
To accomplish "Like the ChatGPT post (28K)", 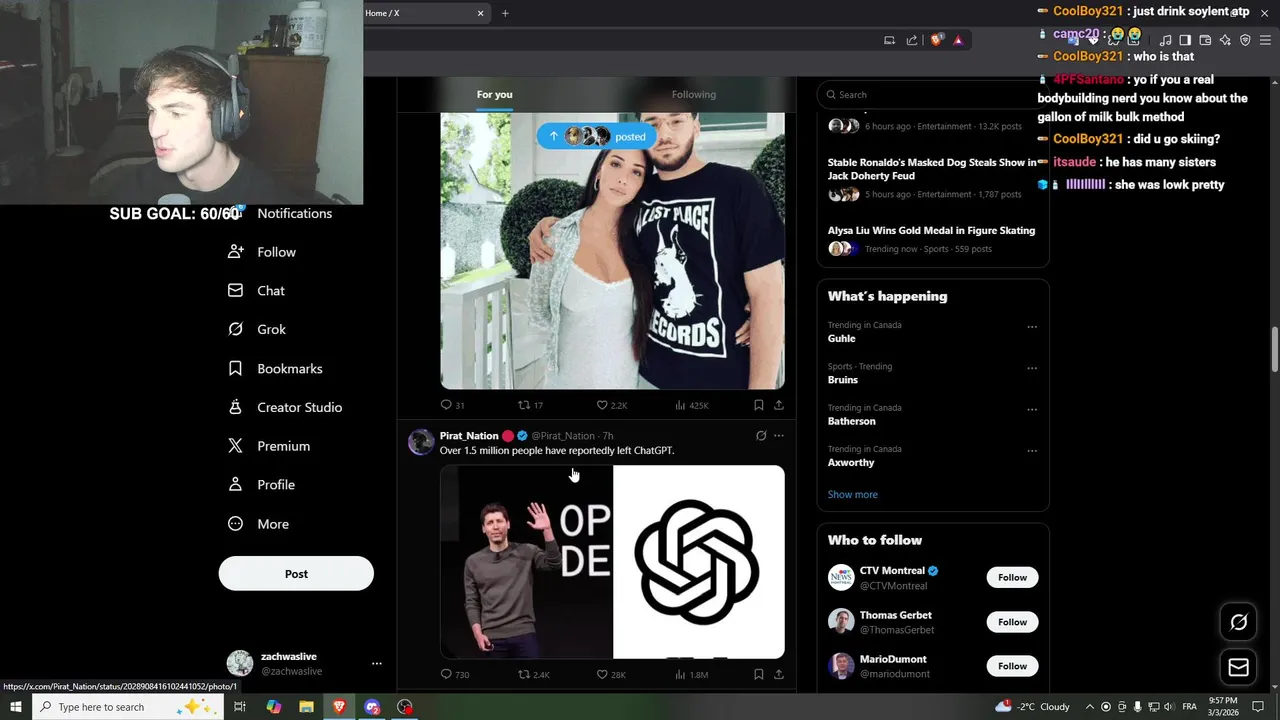I will (610, 674).
